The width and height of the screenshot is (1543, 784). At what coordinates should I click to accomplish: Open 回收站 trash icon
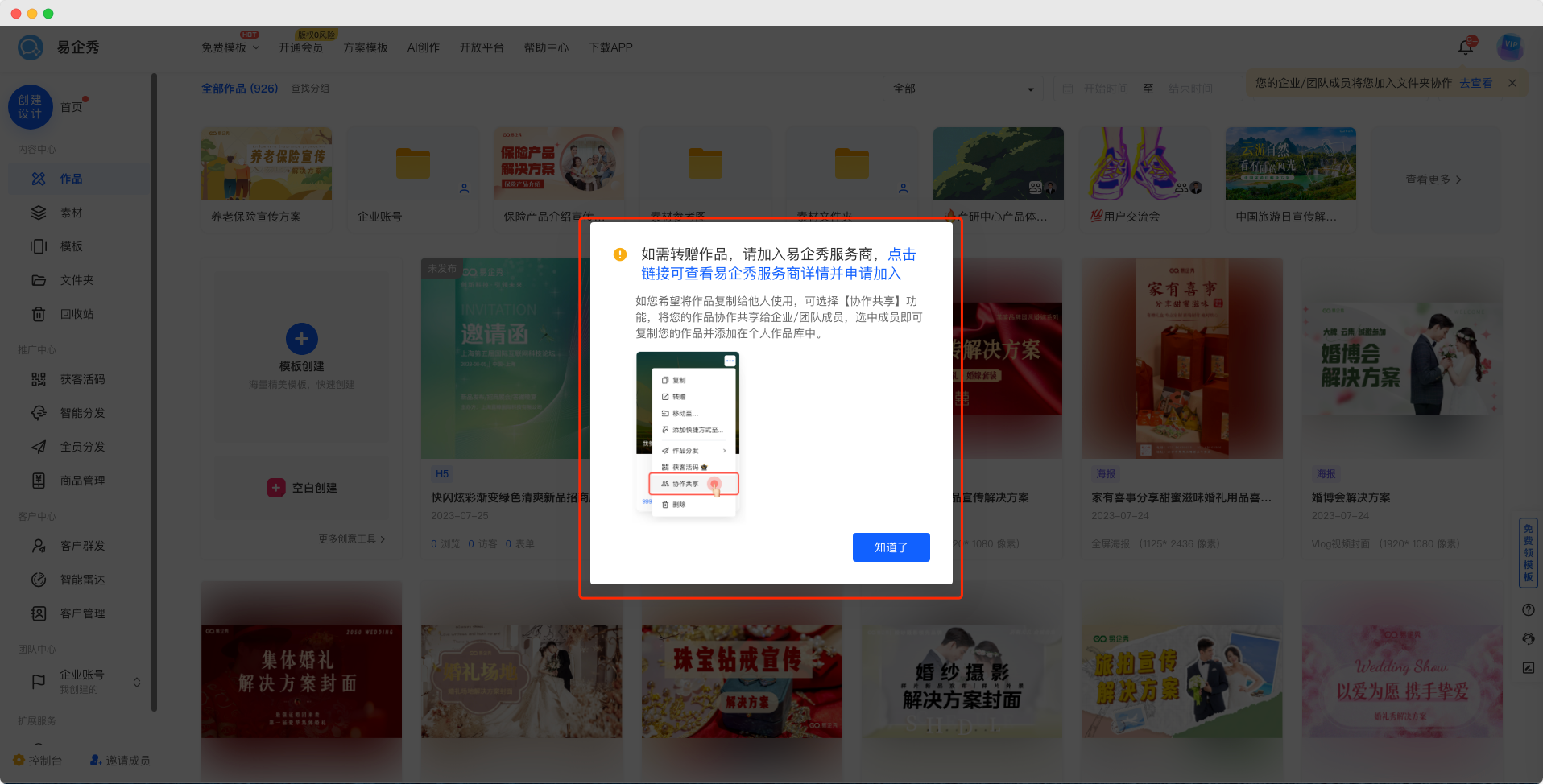click(39, 314)
